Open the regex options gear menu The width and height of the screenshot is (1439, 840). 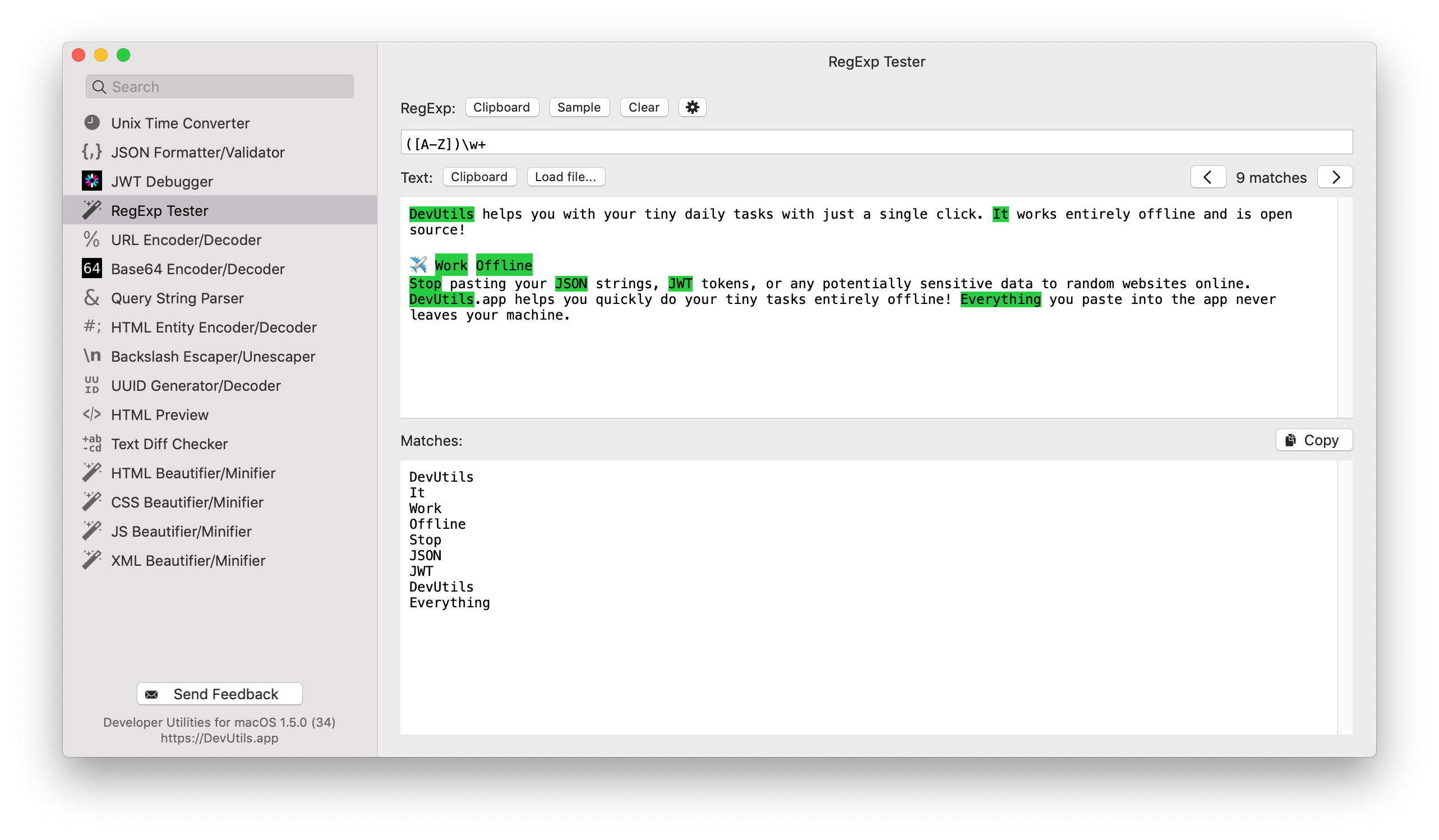pos(692,107)
